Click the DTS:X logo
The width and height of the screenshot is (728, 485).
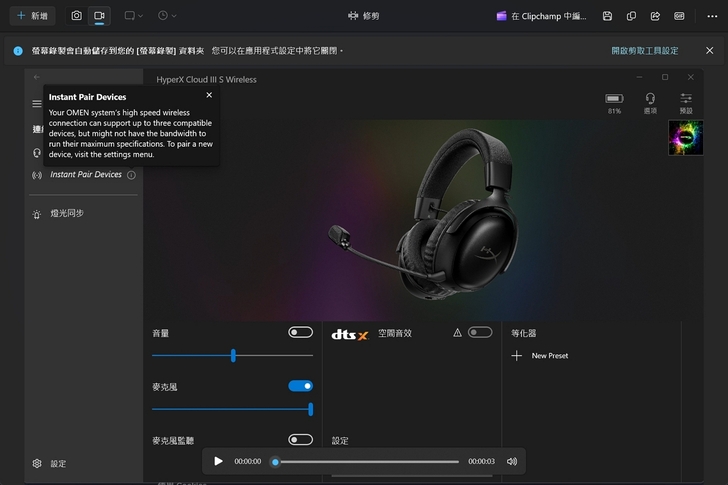(350, 334)
